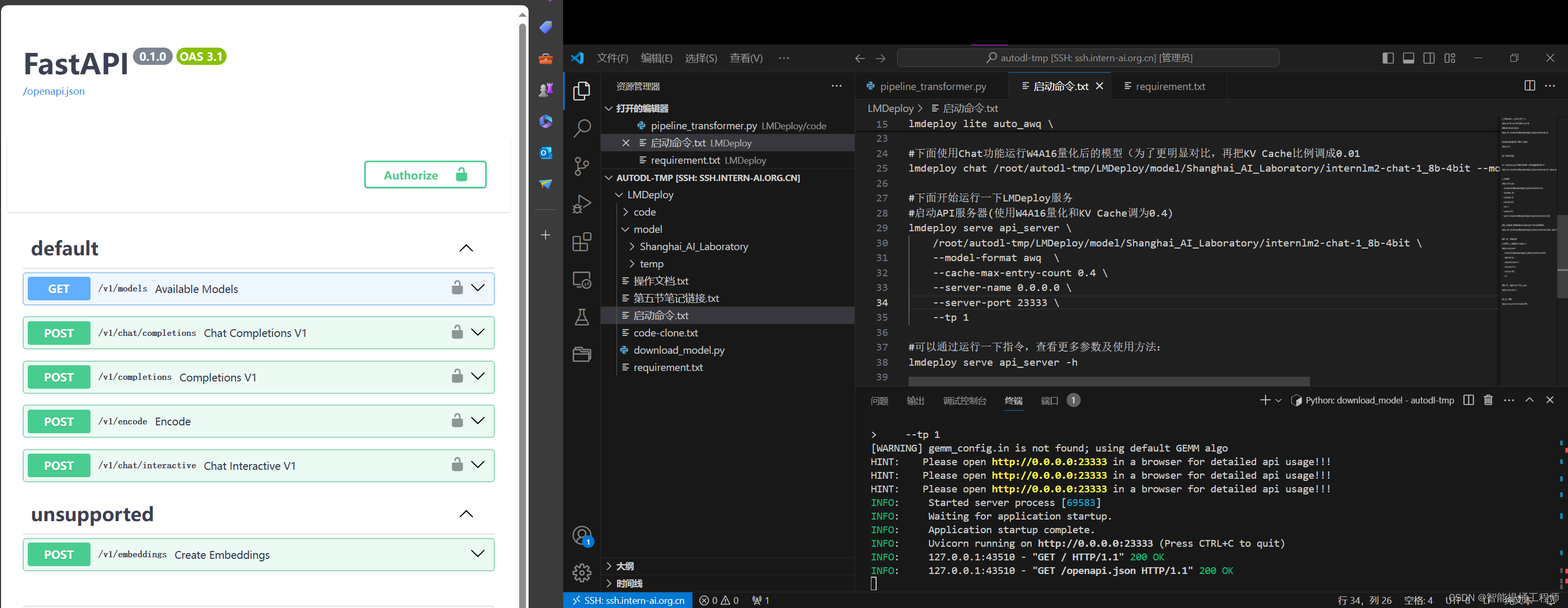
Task: Open the Run and Debug view
Action: coord(582,204)
